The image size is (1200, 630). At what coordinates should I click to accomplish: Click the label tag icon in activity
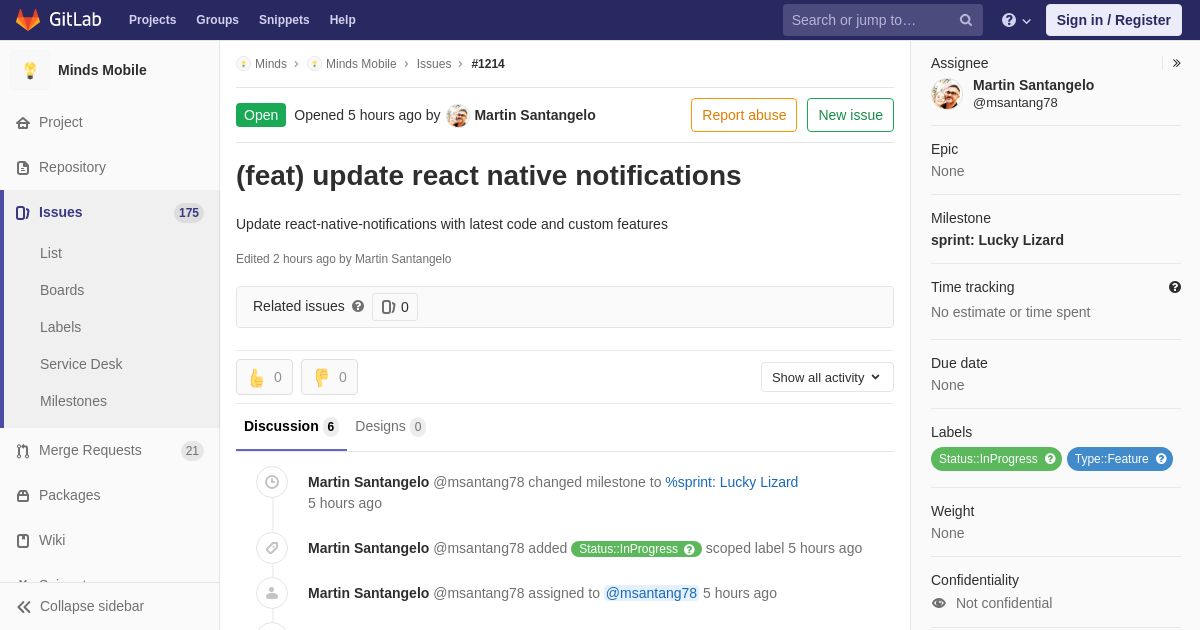pos(272,548)
